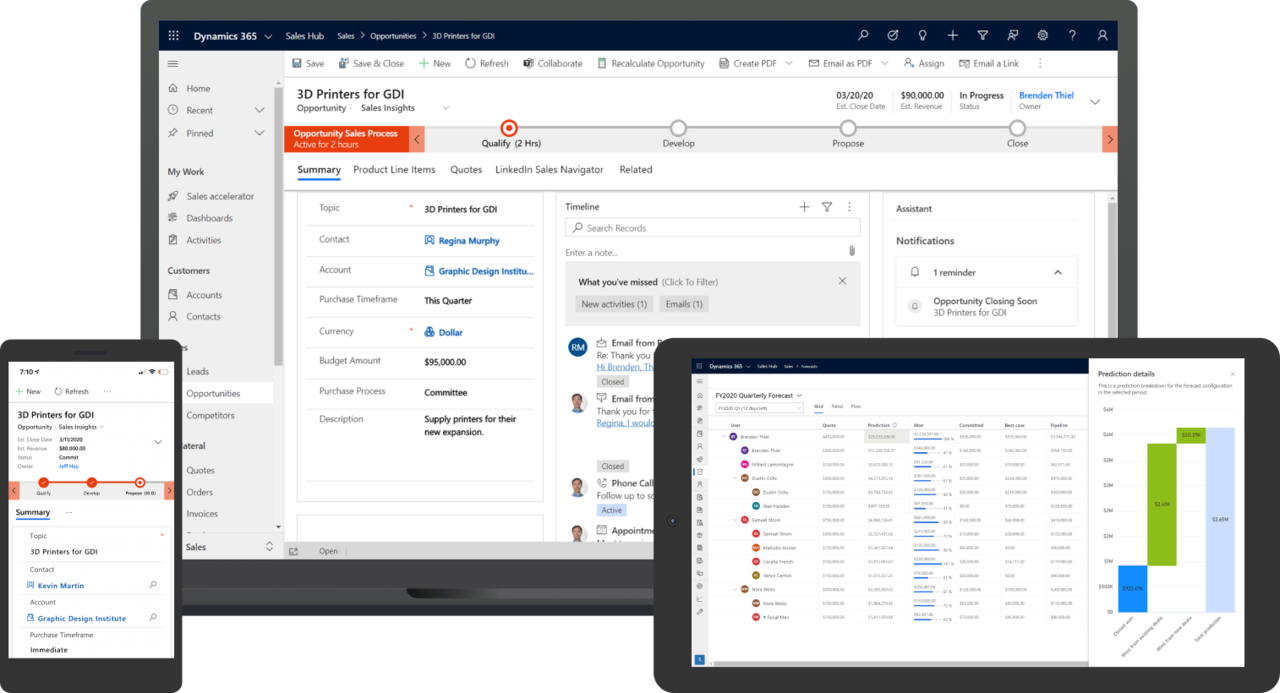Screen dimensions: 1280x693
Task: Open the question mark help icon
Action: point(1072,35)
